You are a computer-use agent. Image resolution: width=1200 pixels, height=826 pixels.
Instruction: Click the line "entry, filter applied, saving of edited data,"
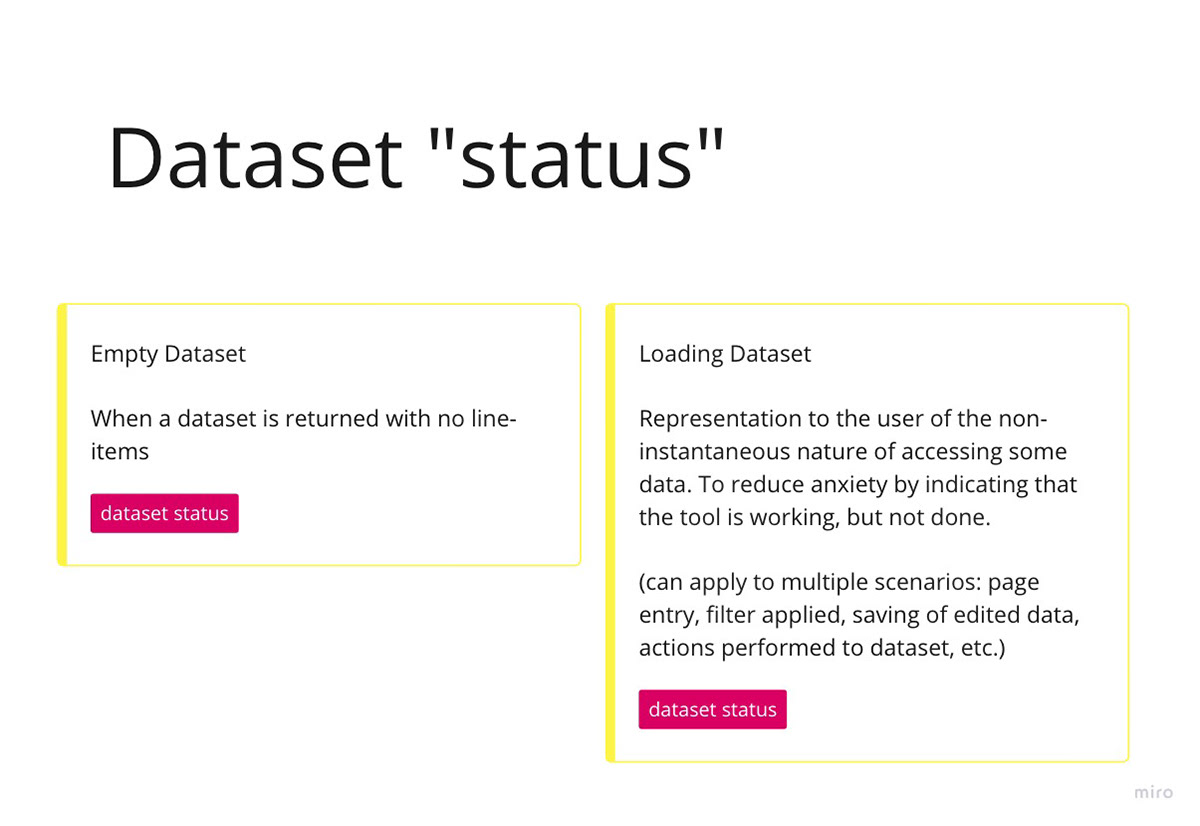coord(859,615)
